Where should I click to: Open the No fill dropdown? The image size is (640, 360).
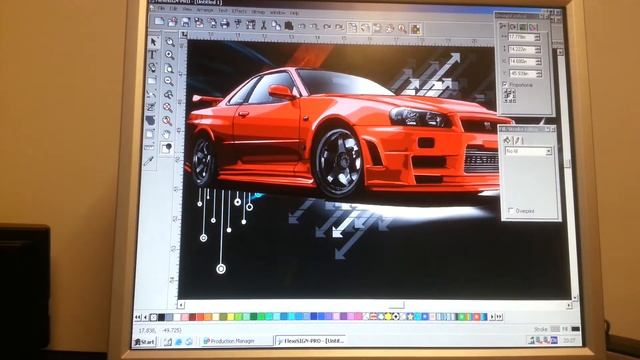tap(548, 151)
